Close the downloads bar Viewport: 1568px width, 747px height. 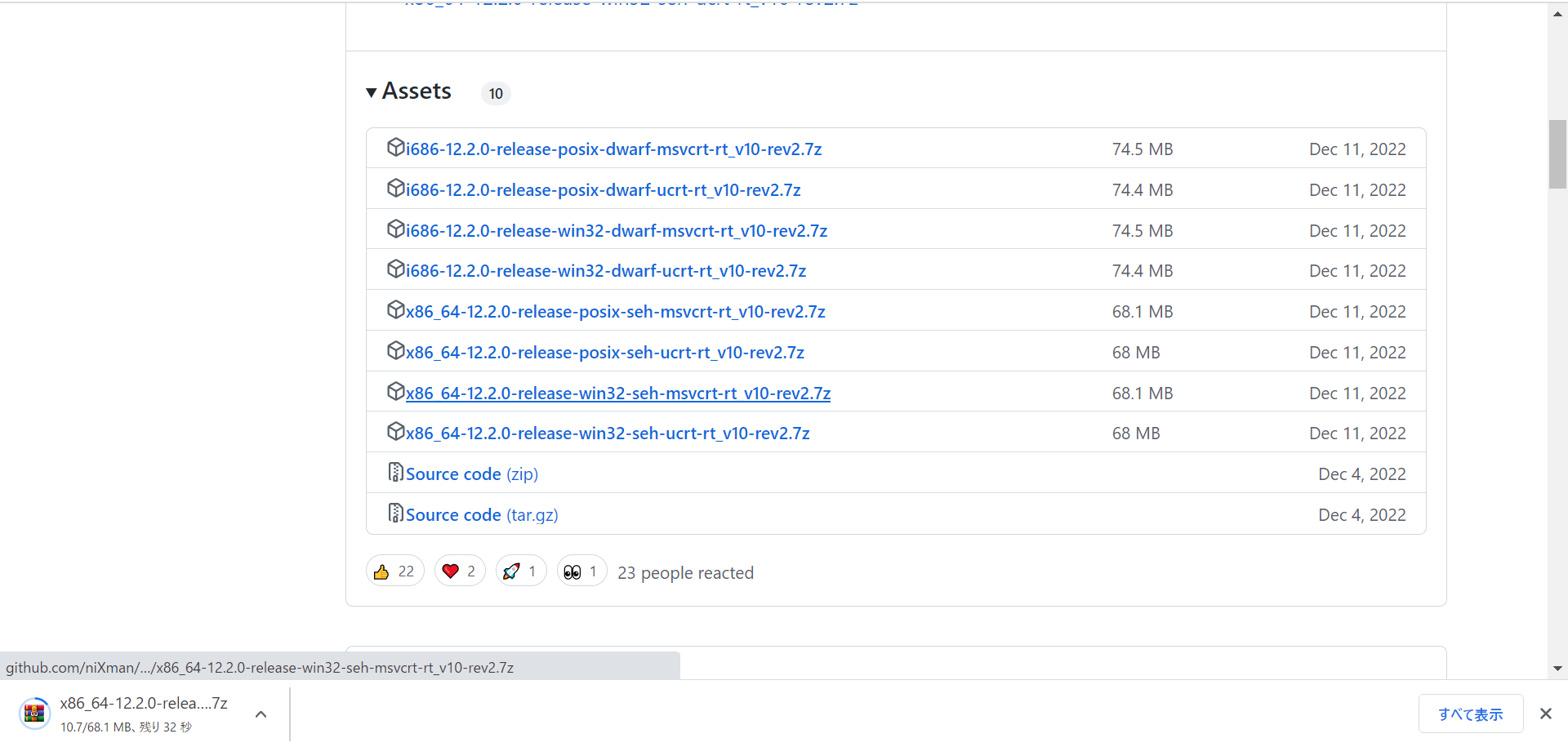tap(1546, 714)
